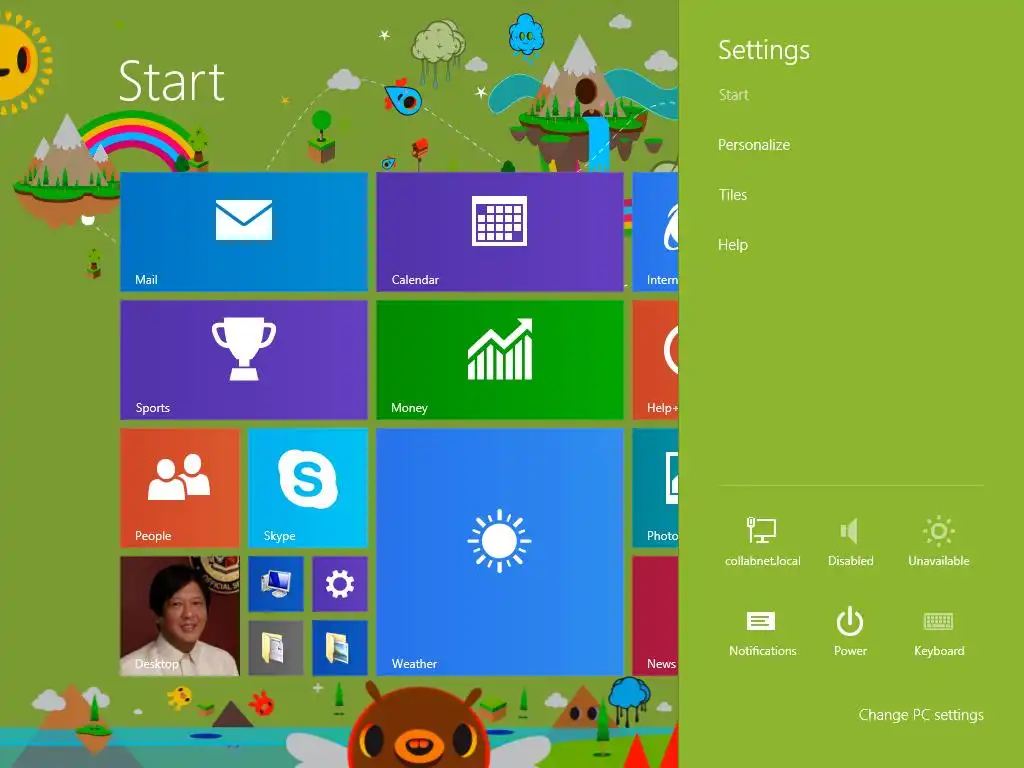Select Tiles in Settings
Viewport: 1024px width, 768px height.
pyautogui.click(x=732, y=195)
